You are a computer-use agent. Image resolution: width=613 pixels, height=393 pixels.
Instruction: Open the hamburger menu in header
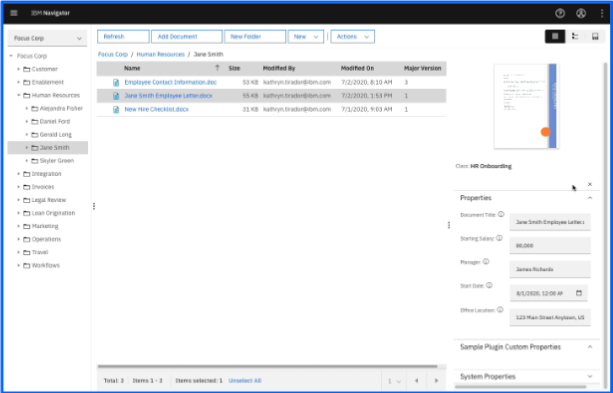click(14, 13)
